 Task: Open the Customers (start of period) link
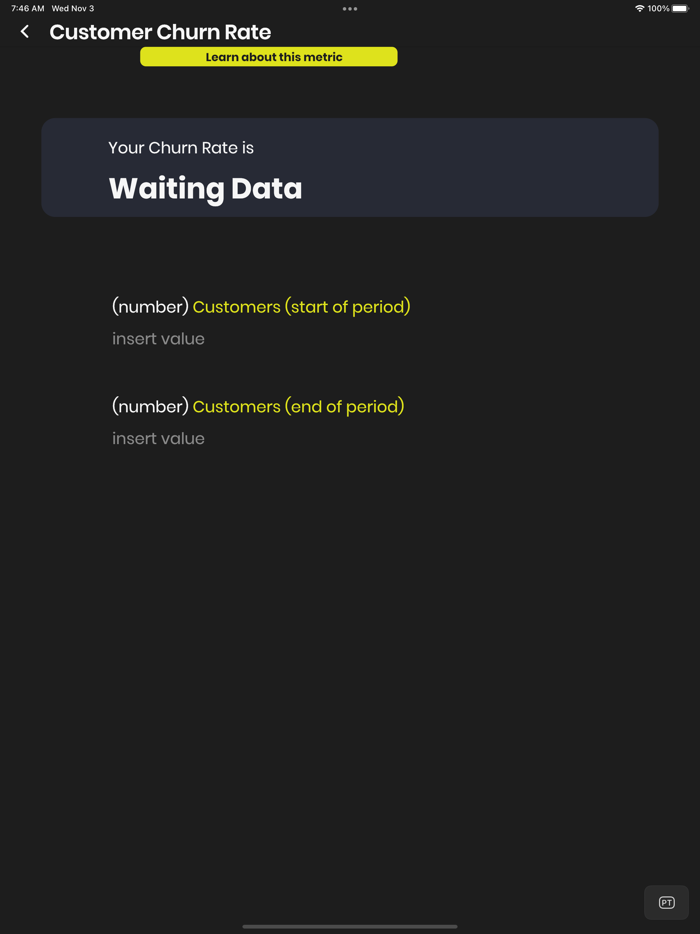302,306
